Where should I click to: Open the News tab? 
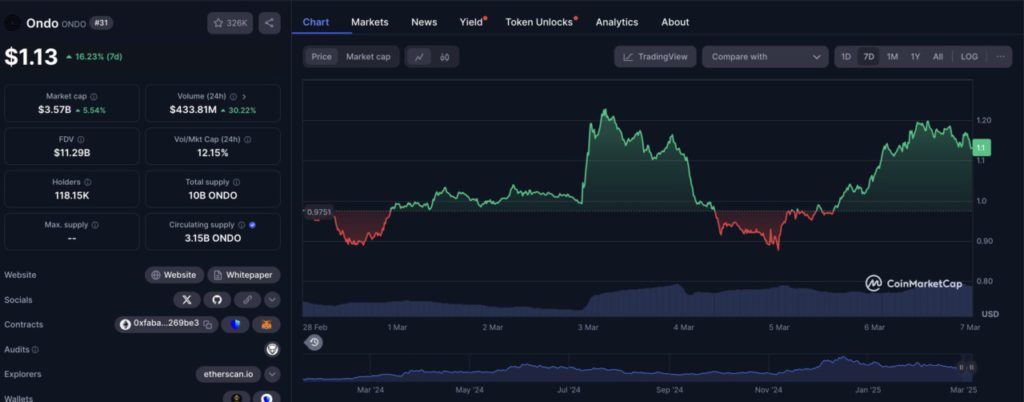424,22
